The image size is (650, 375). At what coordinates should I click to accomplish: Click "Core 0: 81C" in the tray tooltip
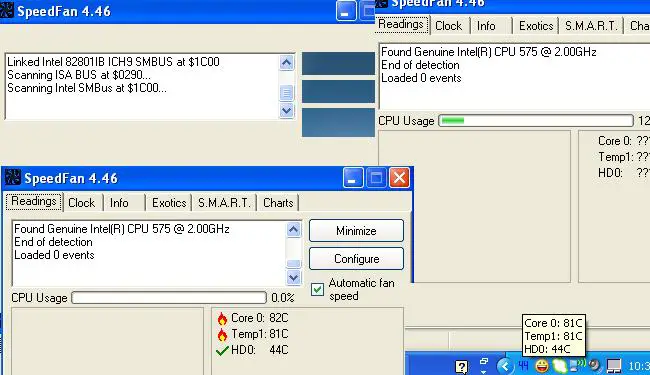point(553,323)
